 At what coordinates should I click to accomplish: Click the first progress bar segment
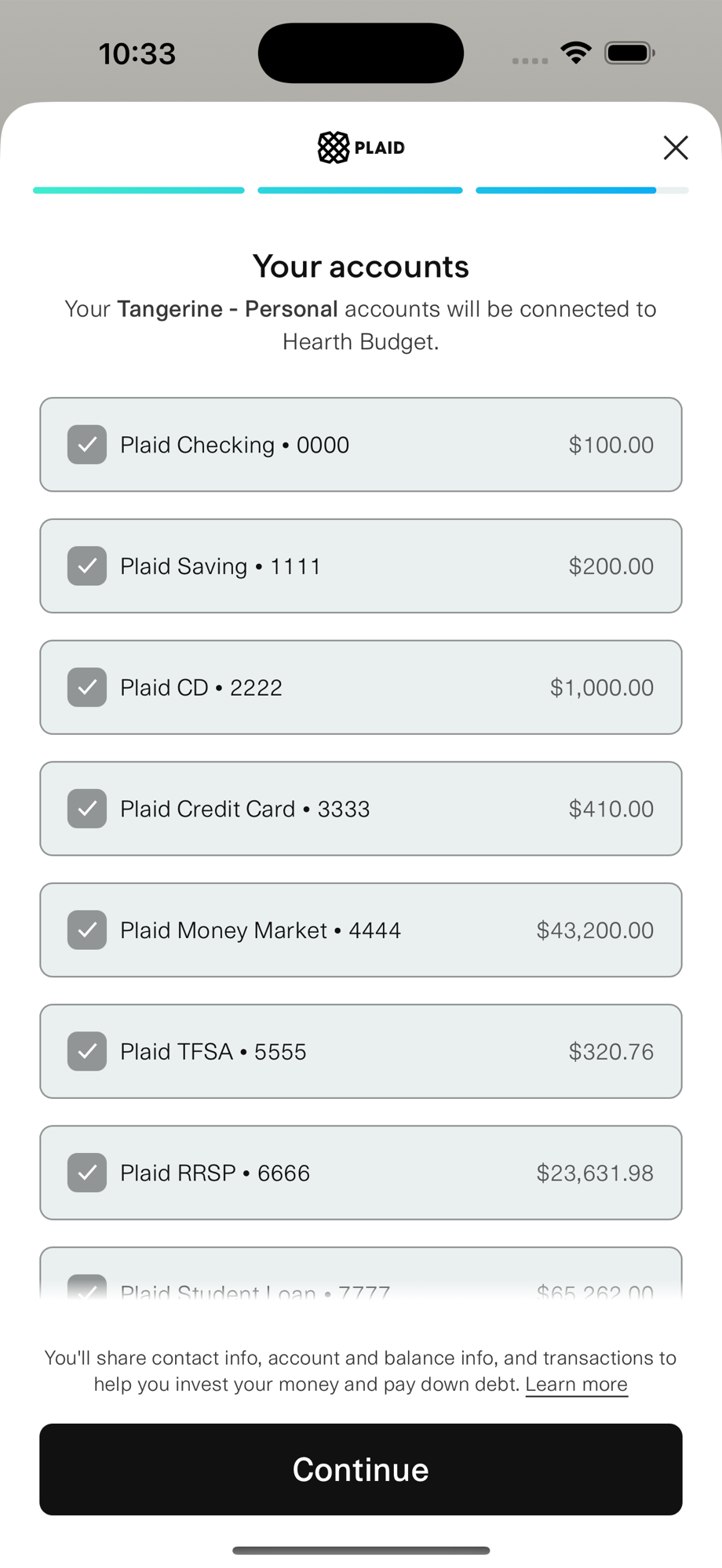click(x=139, y=191)
